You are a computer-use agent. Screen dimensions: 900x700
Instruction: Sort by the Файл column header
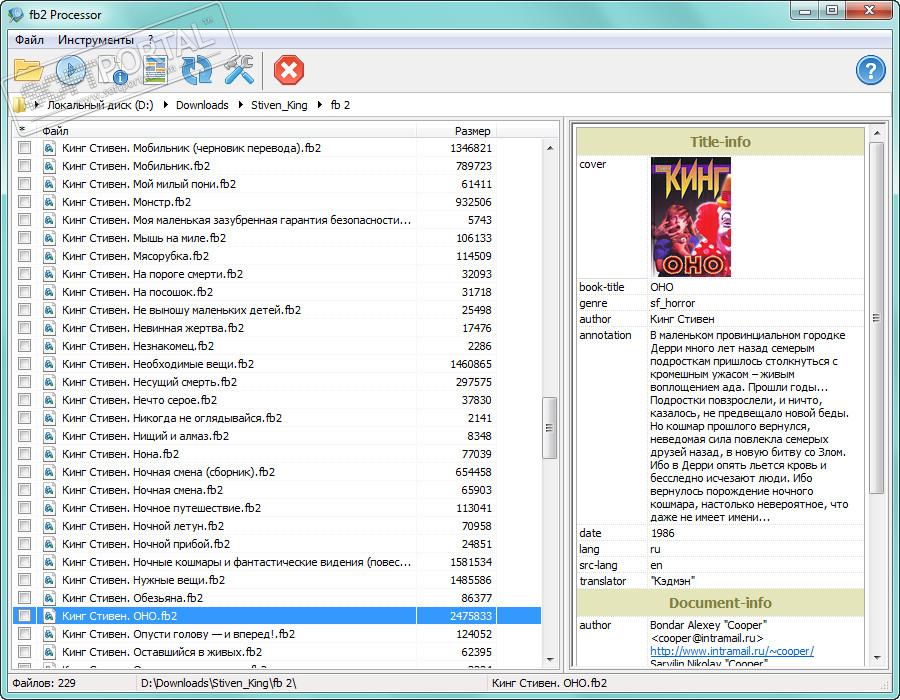click(x=227, y=131)
